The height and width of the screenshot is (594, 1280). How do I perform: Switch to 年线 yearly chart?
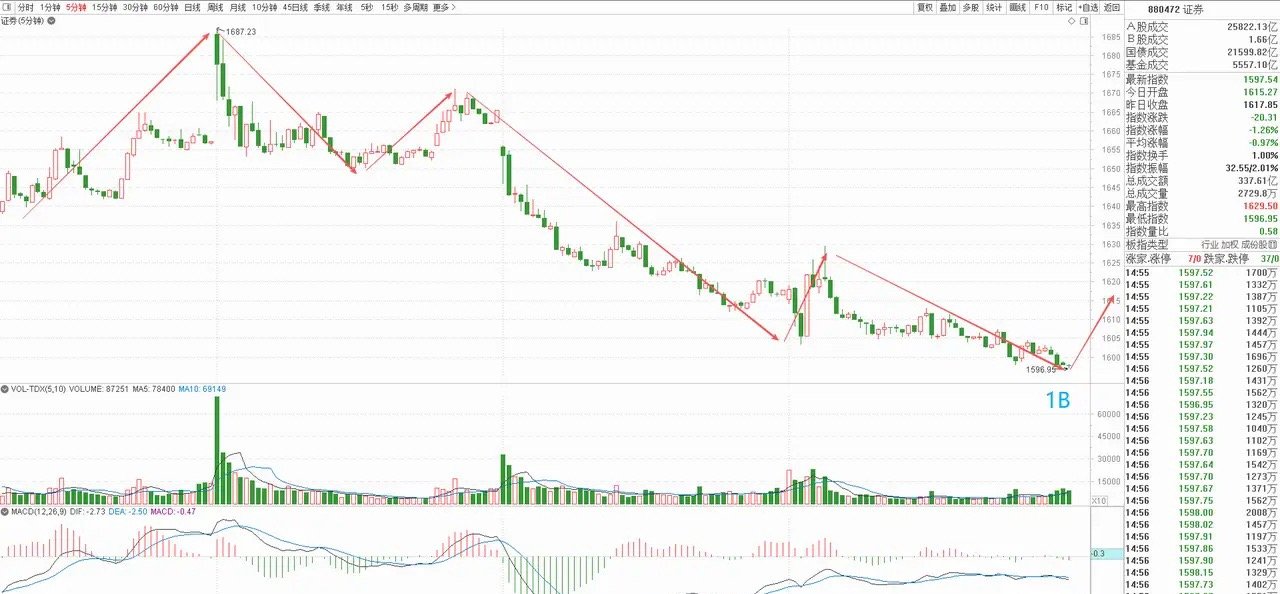[x=344, y=7]
